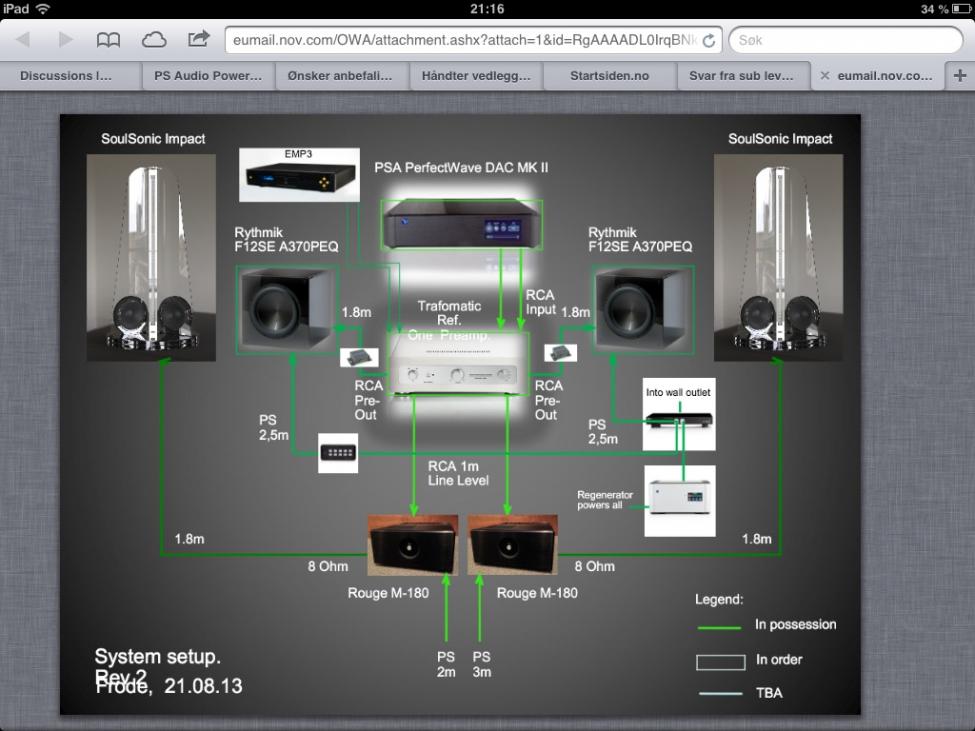Tap the left Rouge M-180 amplifier image
Image resolution: width=975 pixels, height=731 pixels.
pyautogui.click(x=413, y=545)
